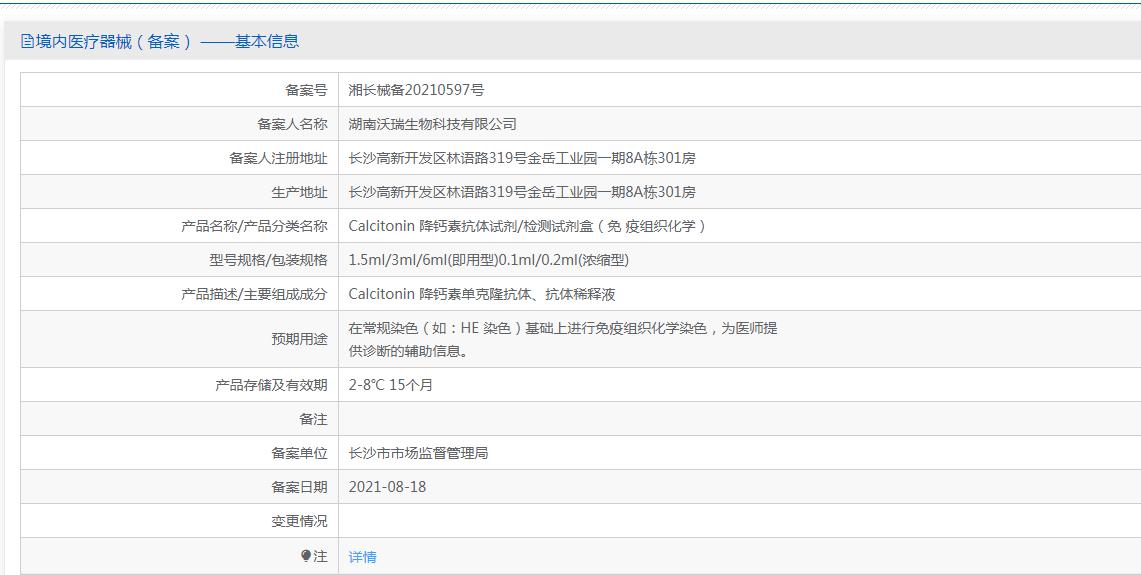Click the 预期用途 field label

[x=299, y=339]
